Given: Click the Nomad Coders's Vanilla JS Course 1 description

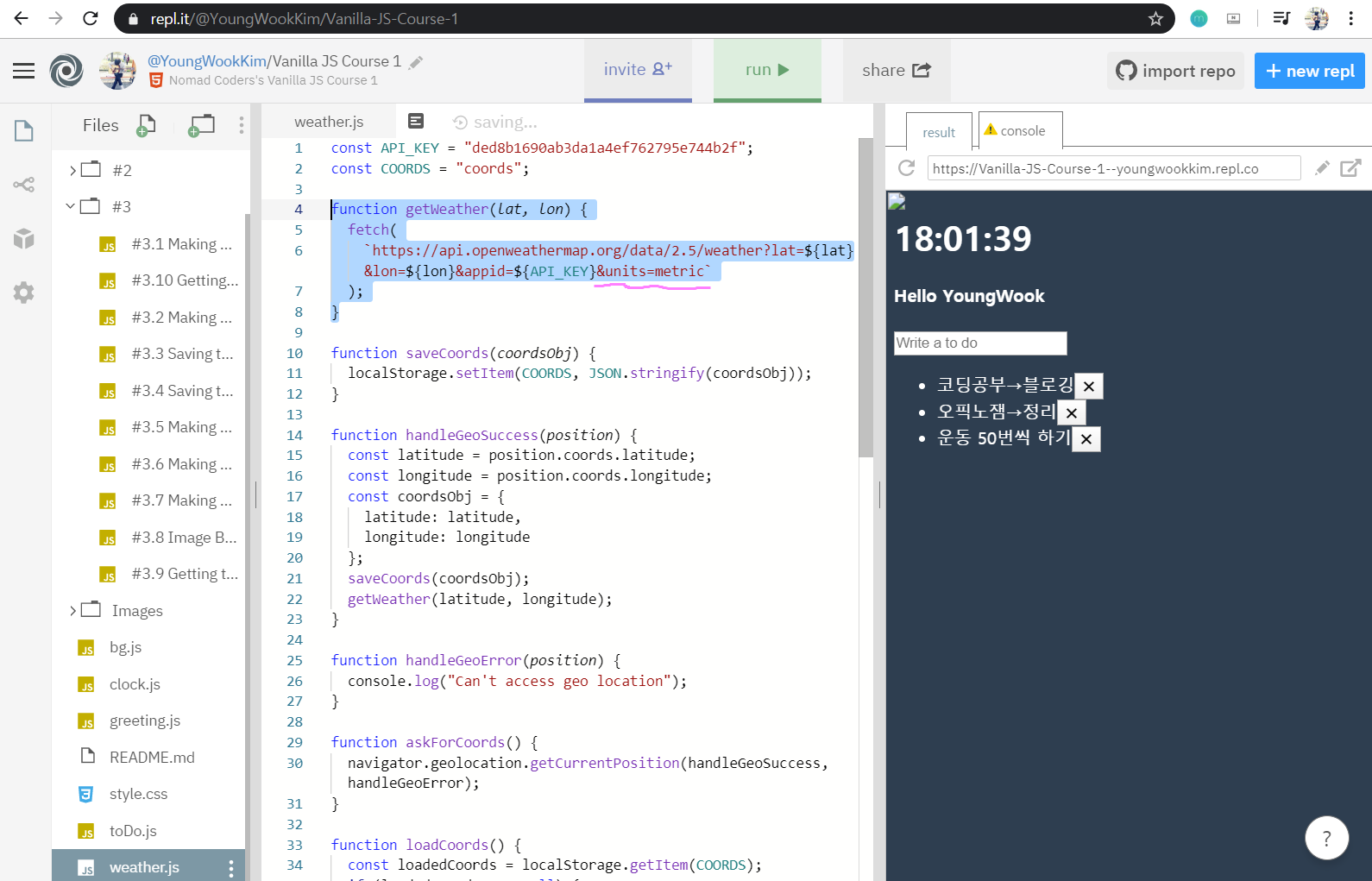Looking at the screenshot, I should point(273,80).
